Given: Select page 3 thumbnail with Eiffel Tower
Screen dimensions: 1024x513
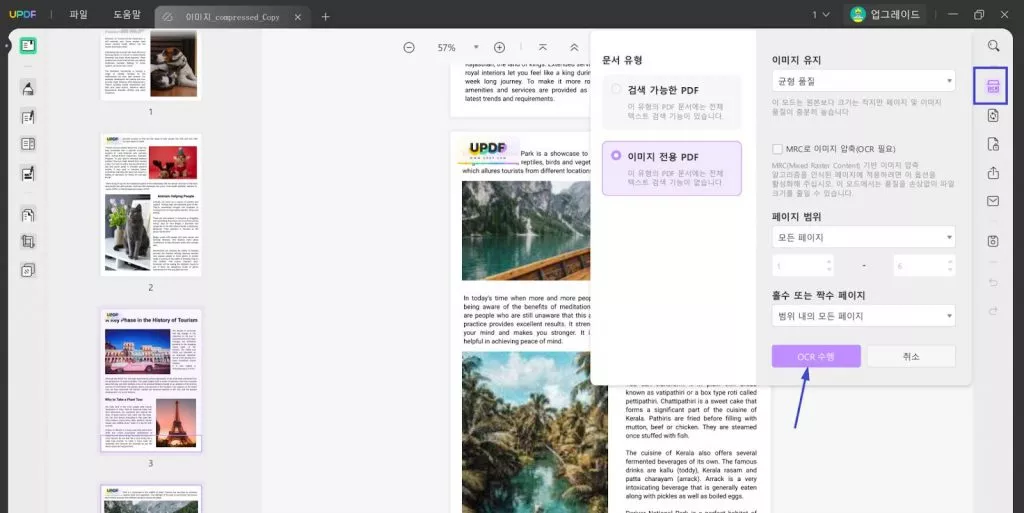Looking at the screenshot, I should (x=151, y=381).
